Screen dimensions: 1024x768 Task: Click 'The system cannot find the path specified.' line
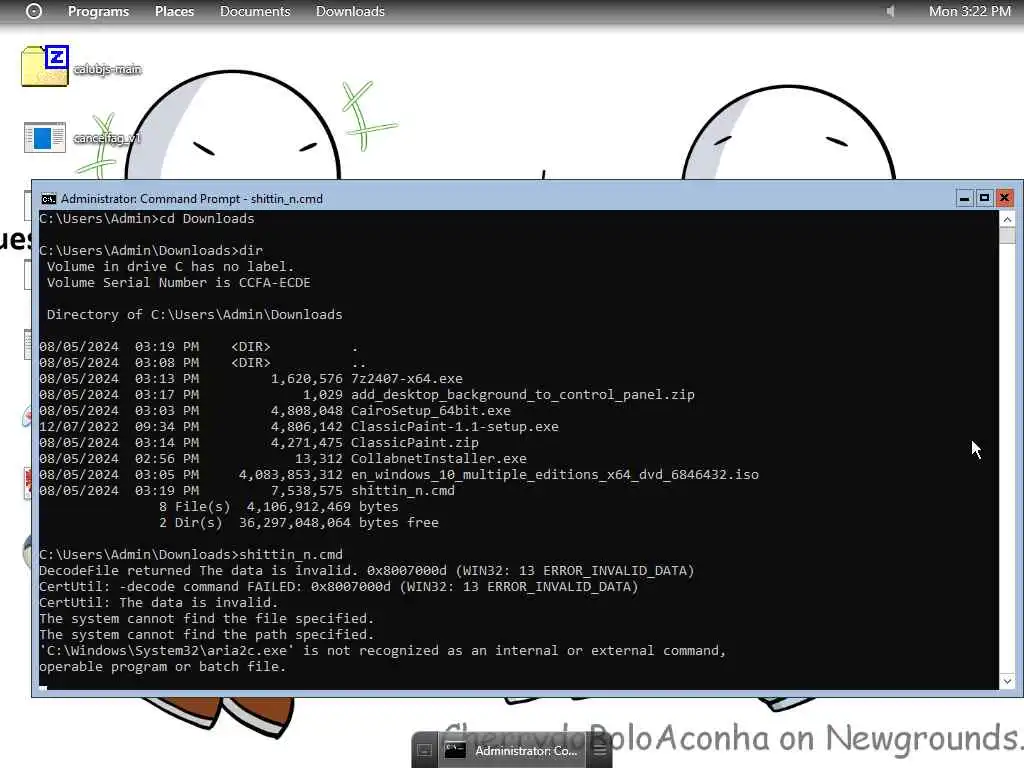pos(206,635)
